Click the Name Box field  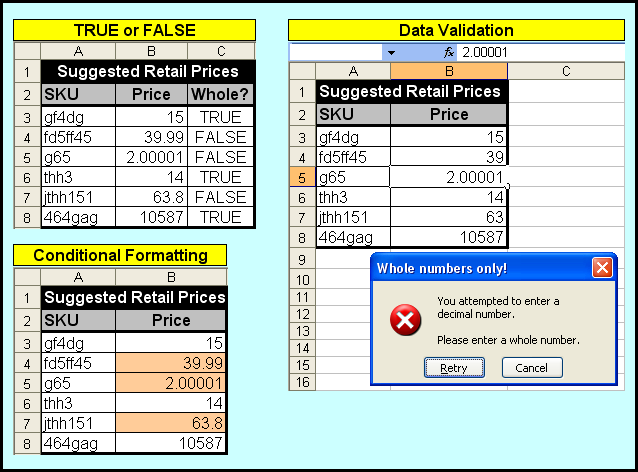coord(336,52)
